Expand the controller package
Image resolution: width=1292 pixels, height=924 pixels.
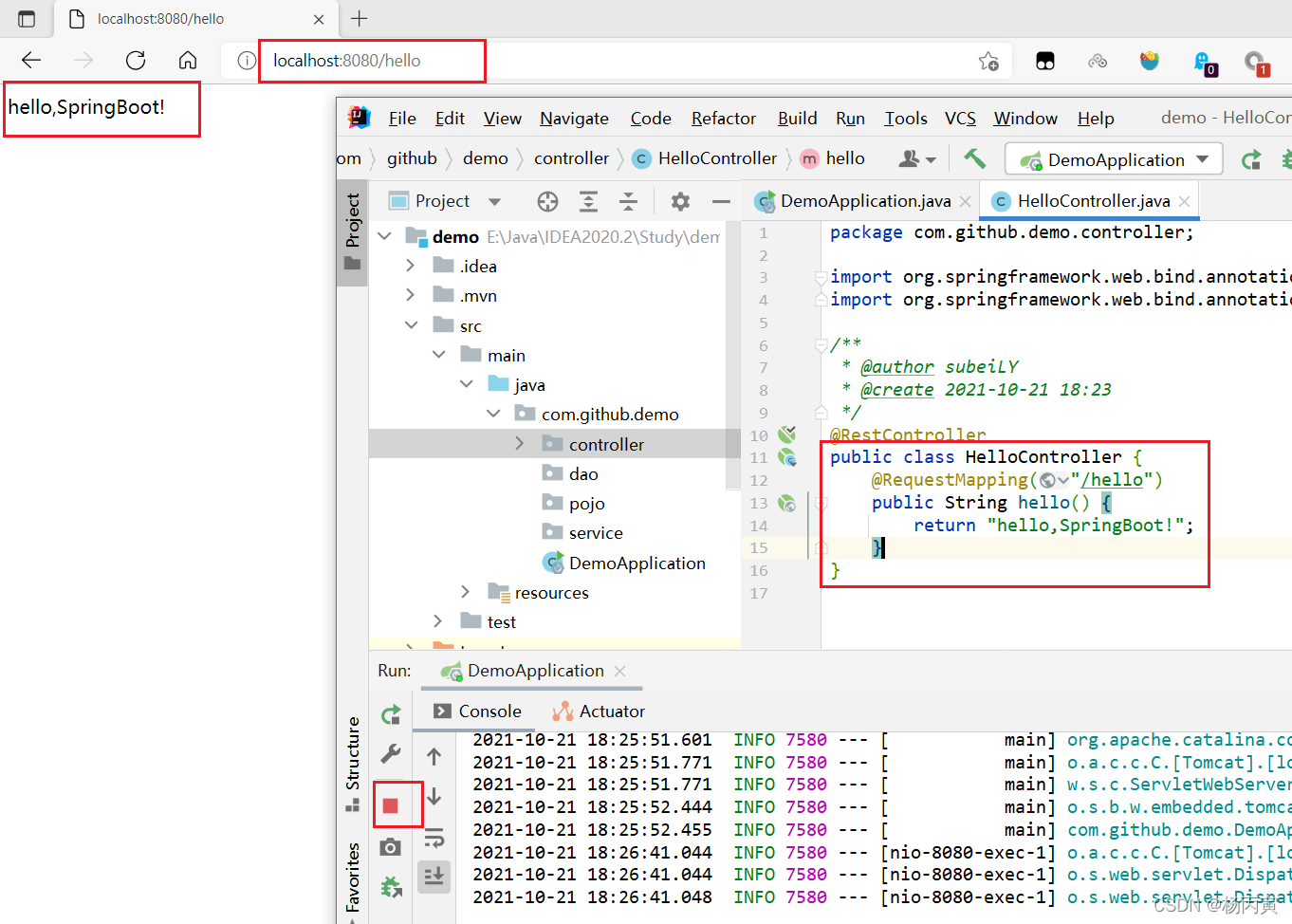click(x=520, y=444)
